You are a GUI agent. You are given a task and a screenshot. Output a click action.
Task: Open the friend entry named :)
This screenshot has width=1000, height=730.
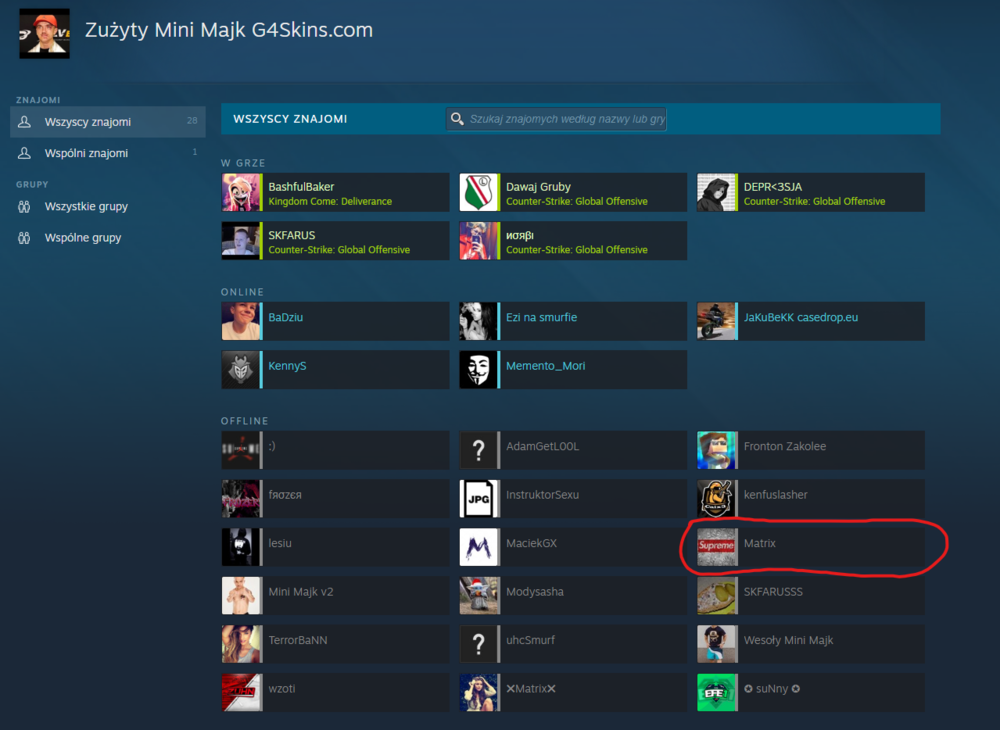(x=335, y=450)
